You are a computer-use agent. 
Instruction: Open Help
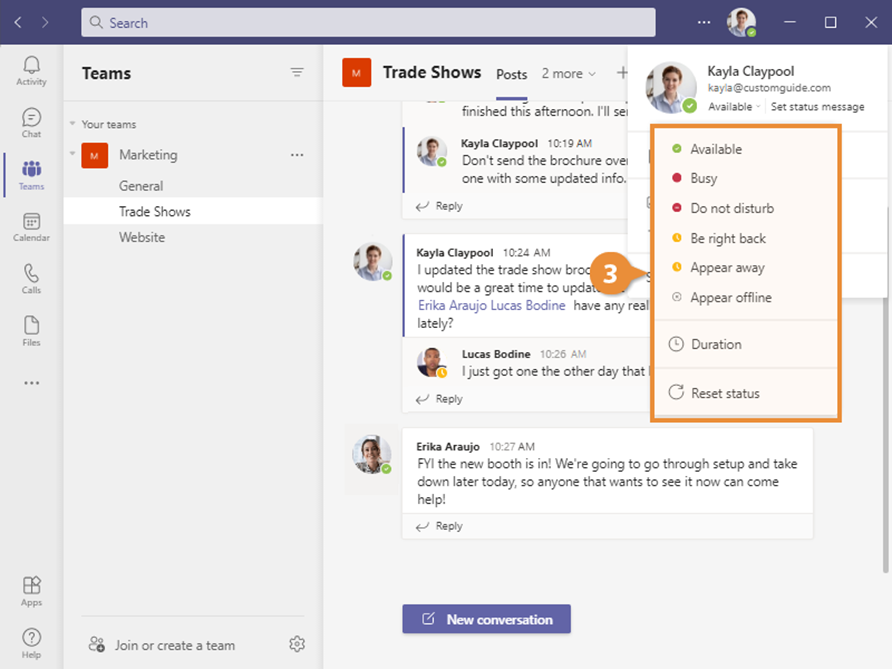[x=31, y=643]
